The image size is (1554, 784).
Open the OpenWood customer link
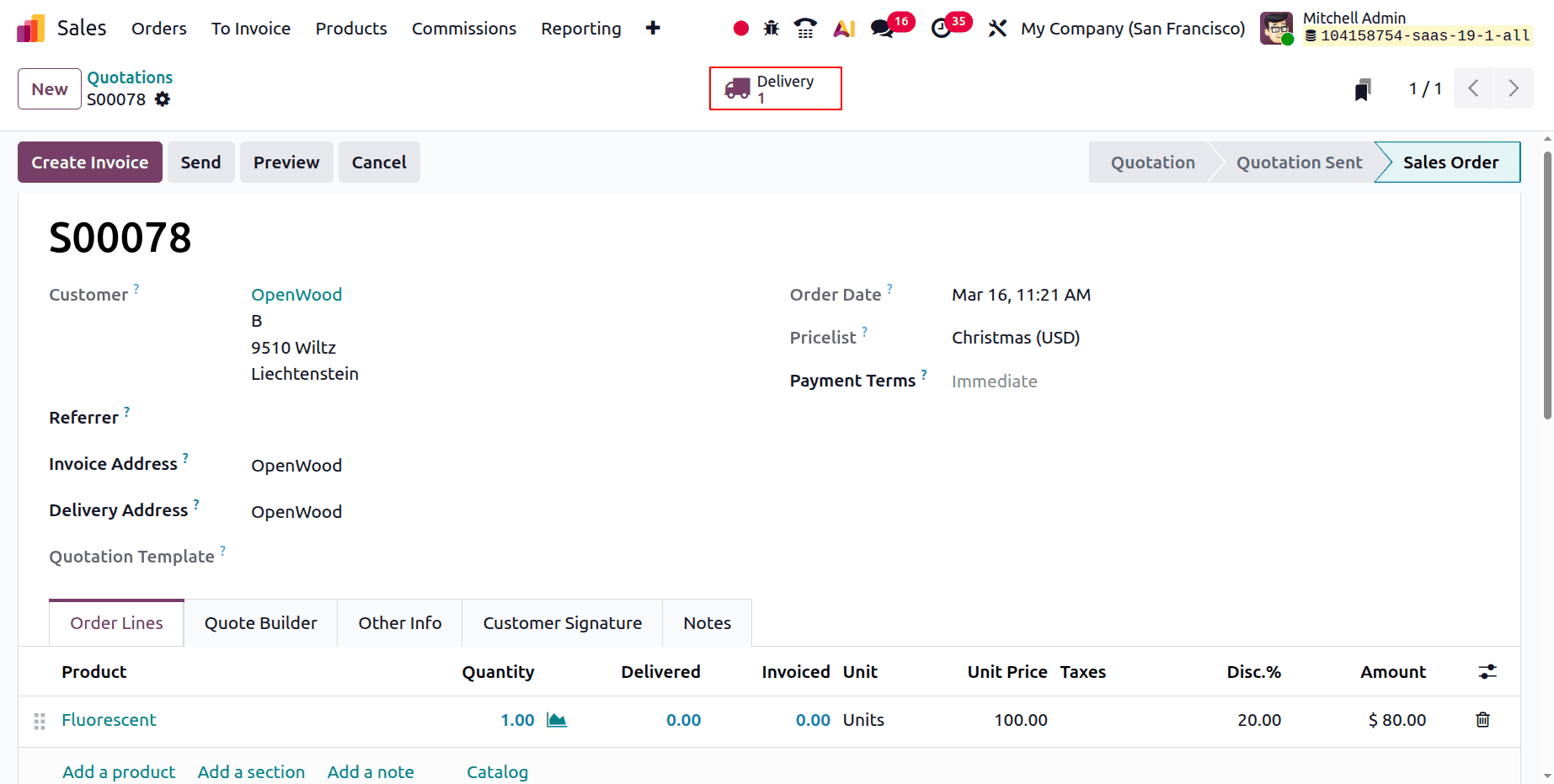(296, 294)
